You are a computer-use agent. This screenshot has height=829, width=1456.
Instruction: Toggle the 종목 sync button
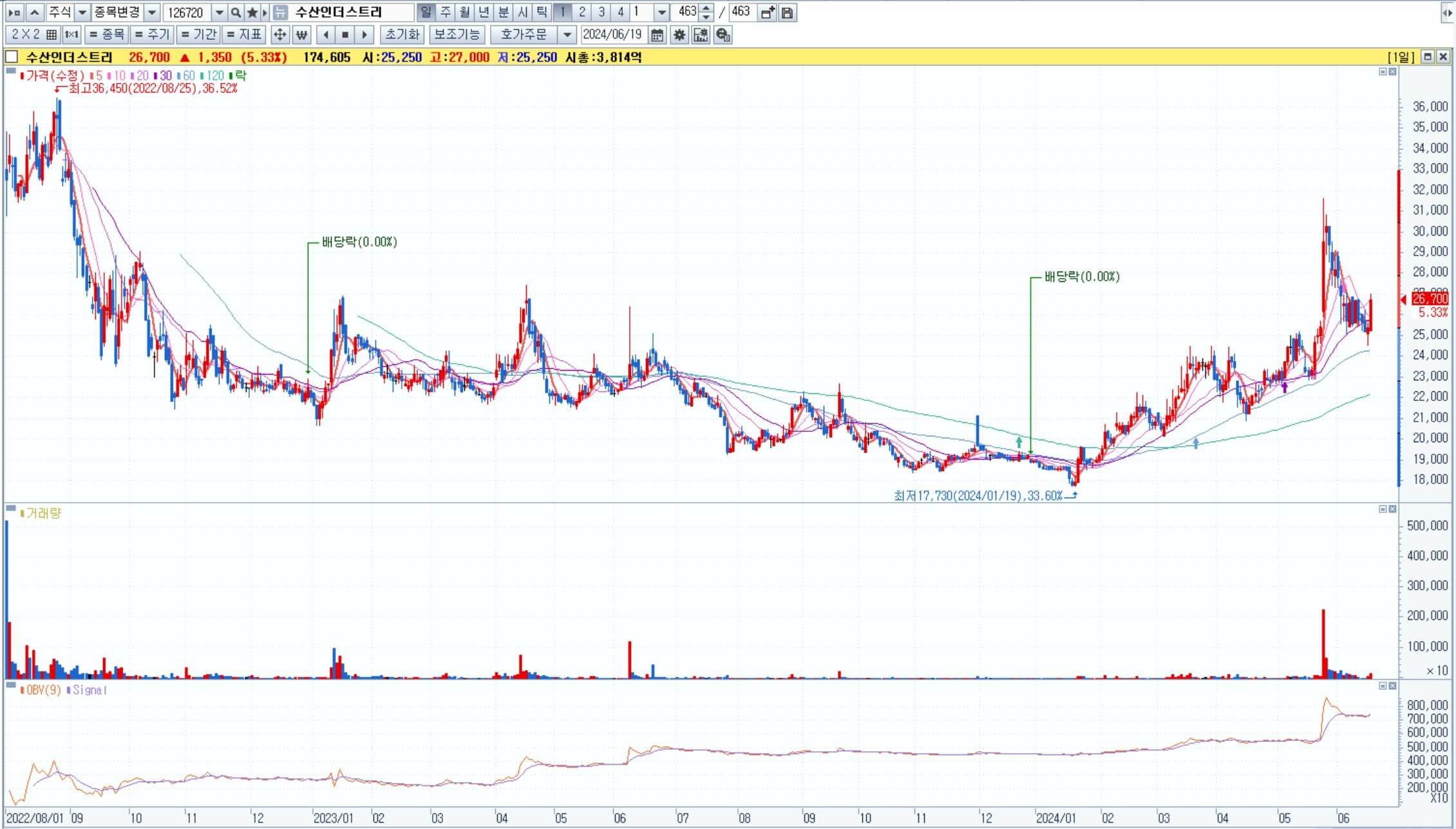106,35
